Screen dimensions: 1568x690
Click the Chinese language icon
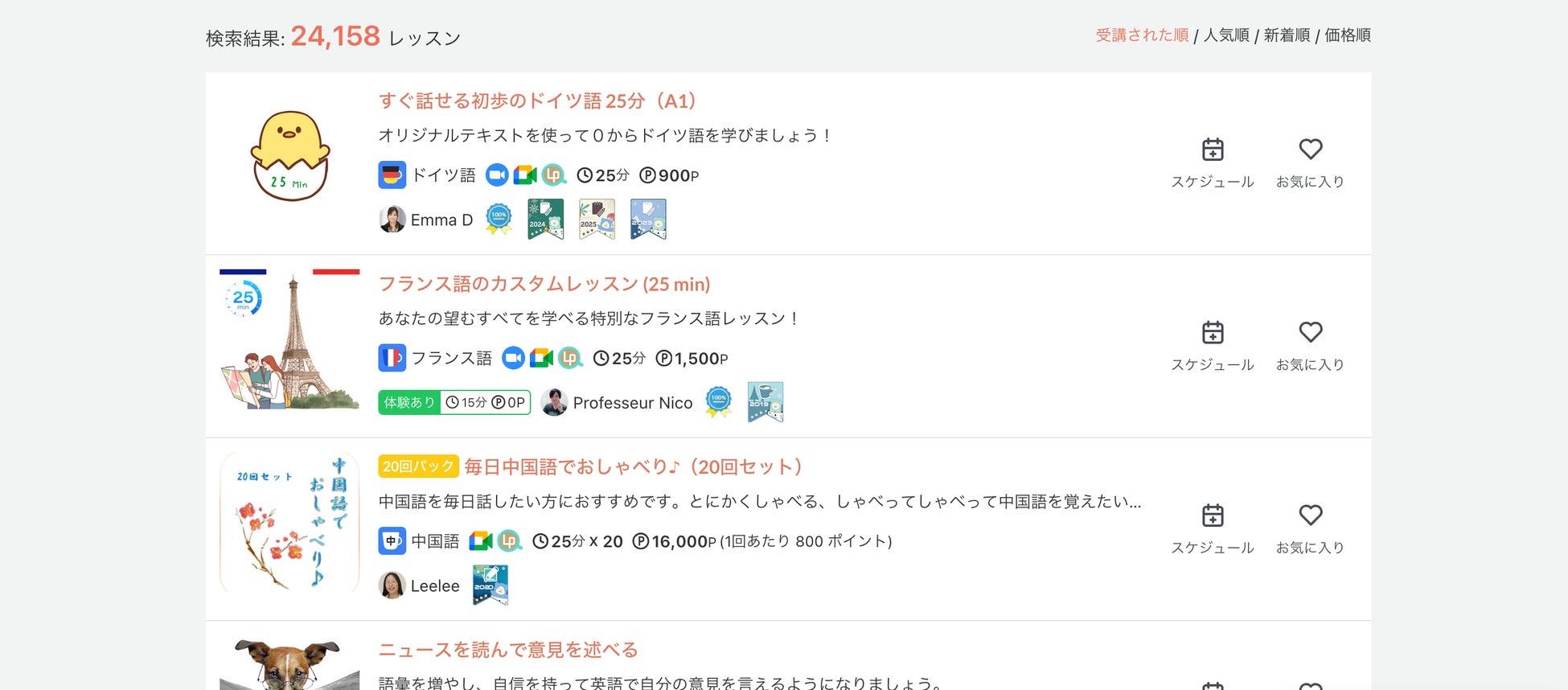(392, 540)
